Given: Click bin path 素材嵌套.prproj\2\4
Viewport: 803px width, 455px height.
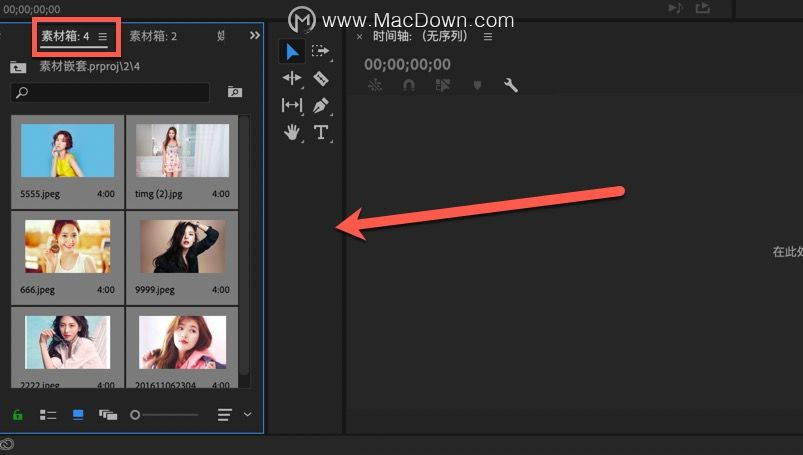Looking at the screenshot, I should tap(90, 66).
